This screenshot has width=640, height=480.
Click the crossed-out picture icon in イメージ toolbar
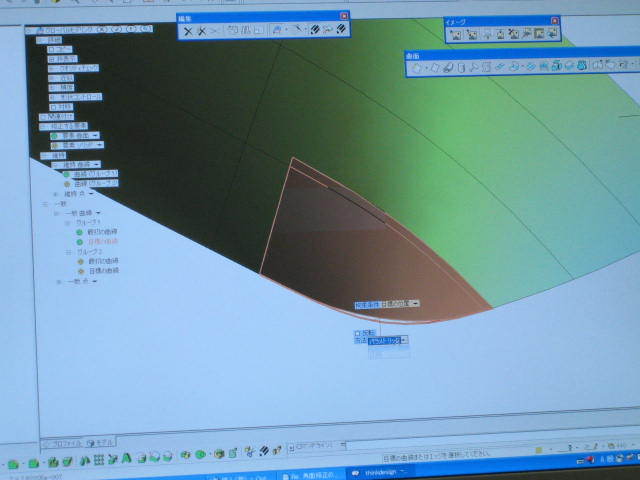pyautogui.click(x=514, y=34)
